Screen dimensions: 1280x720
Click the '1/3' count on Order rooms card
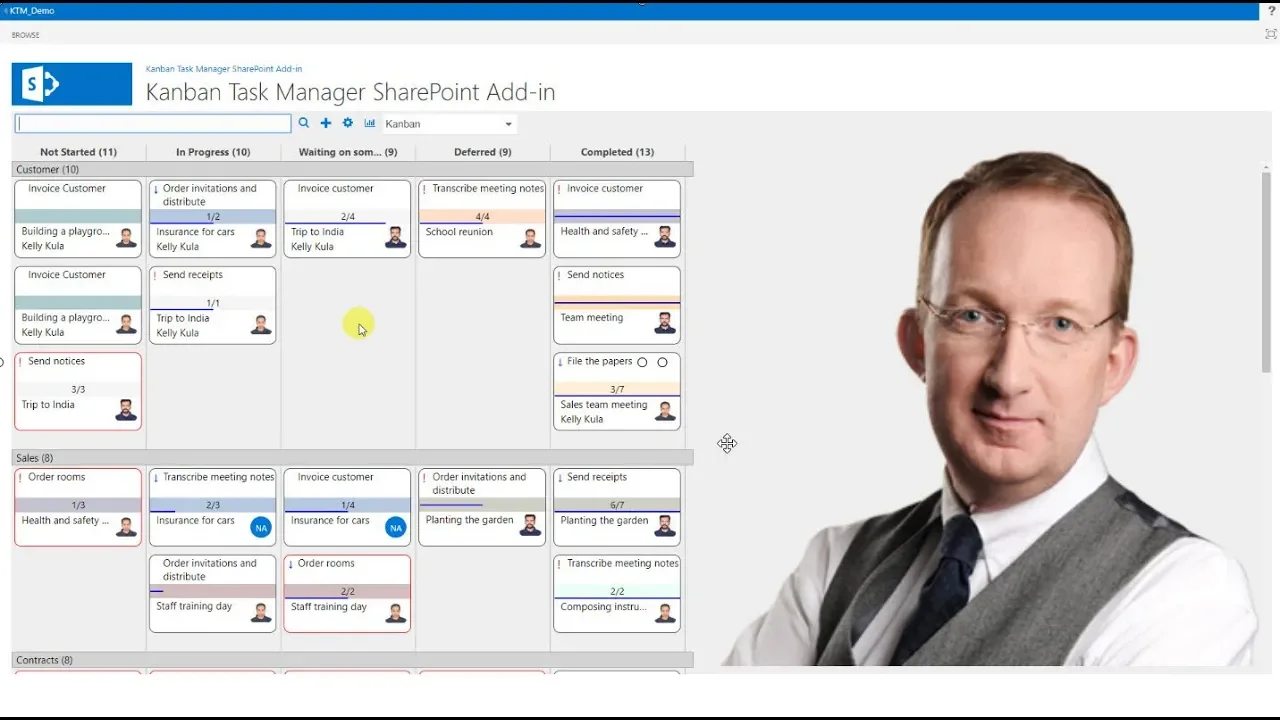pos(78,506)
